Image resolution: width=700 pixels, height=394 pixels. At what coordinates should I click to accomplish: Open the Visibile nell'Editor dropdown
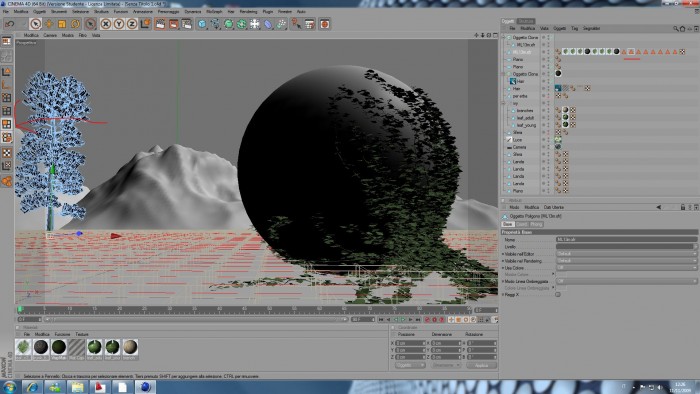click(626, 254)
